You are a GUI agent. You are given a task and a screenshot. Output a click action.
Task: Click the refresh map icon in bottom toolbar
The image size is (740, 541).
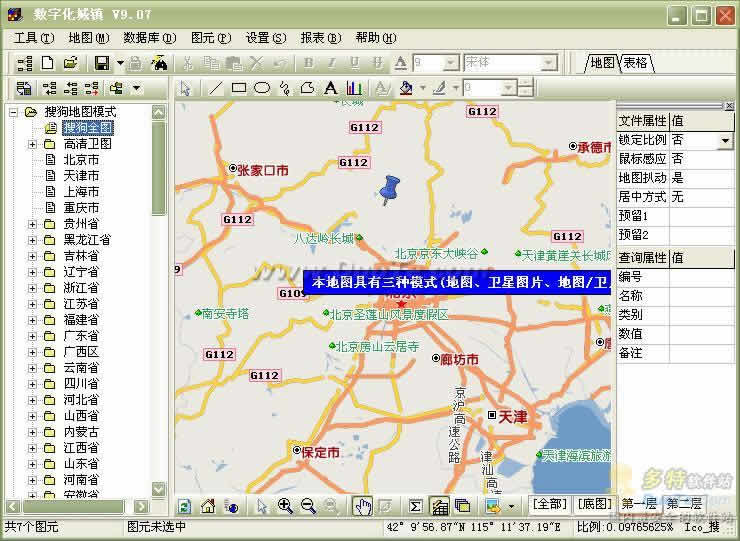click(185, 507)
